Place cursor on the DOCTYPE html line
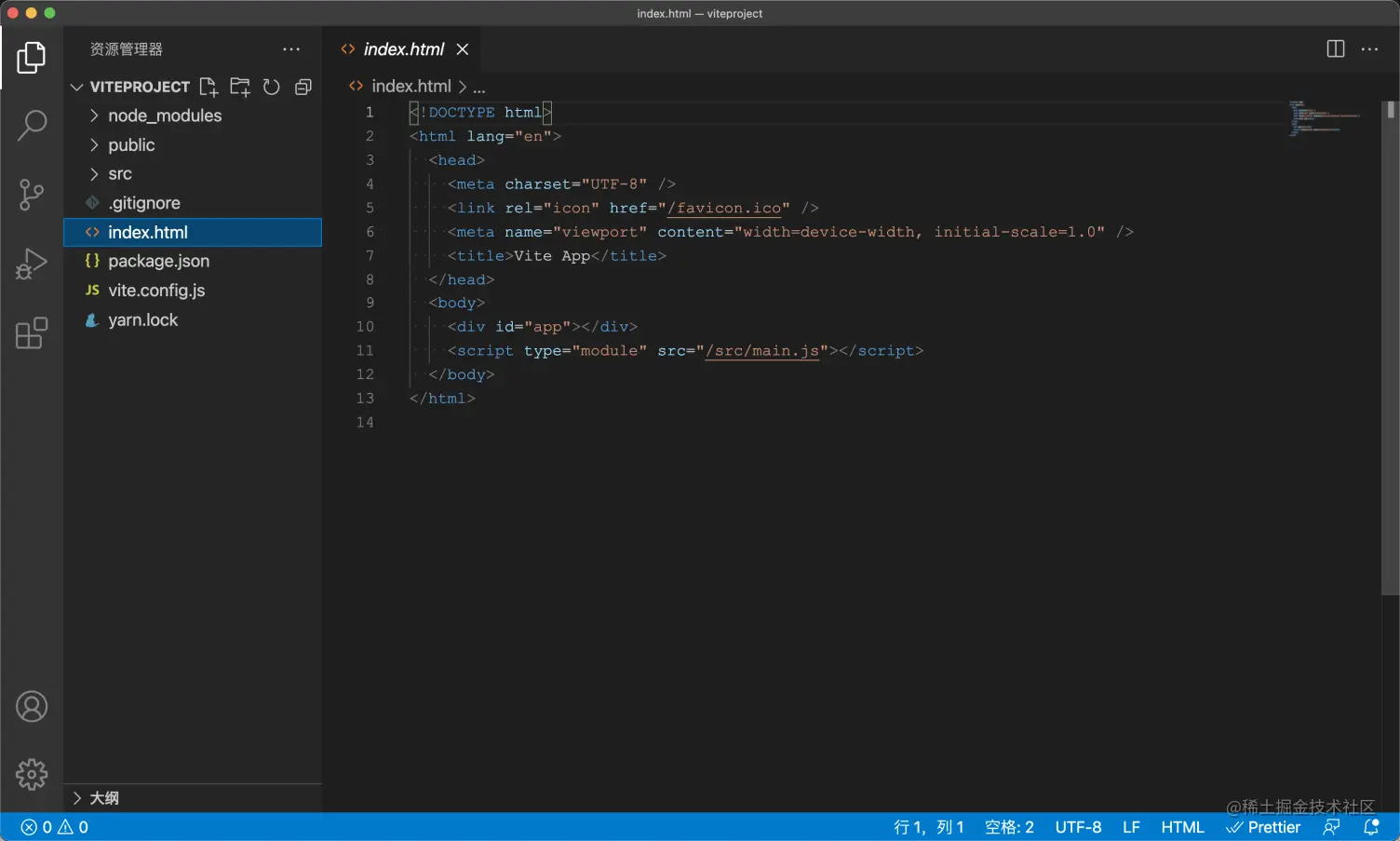 (481, 113)
